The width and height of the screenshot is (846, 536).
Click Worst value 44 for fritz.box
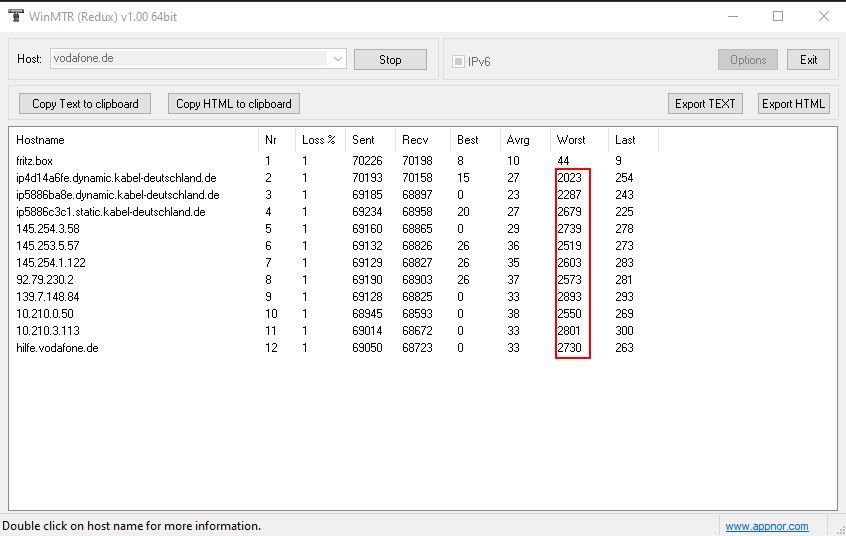click(563, 161)
